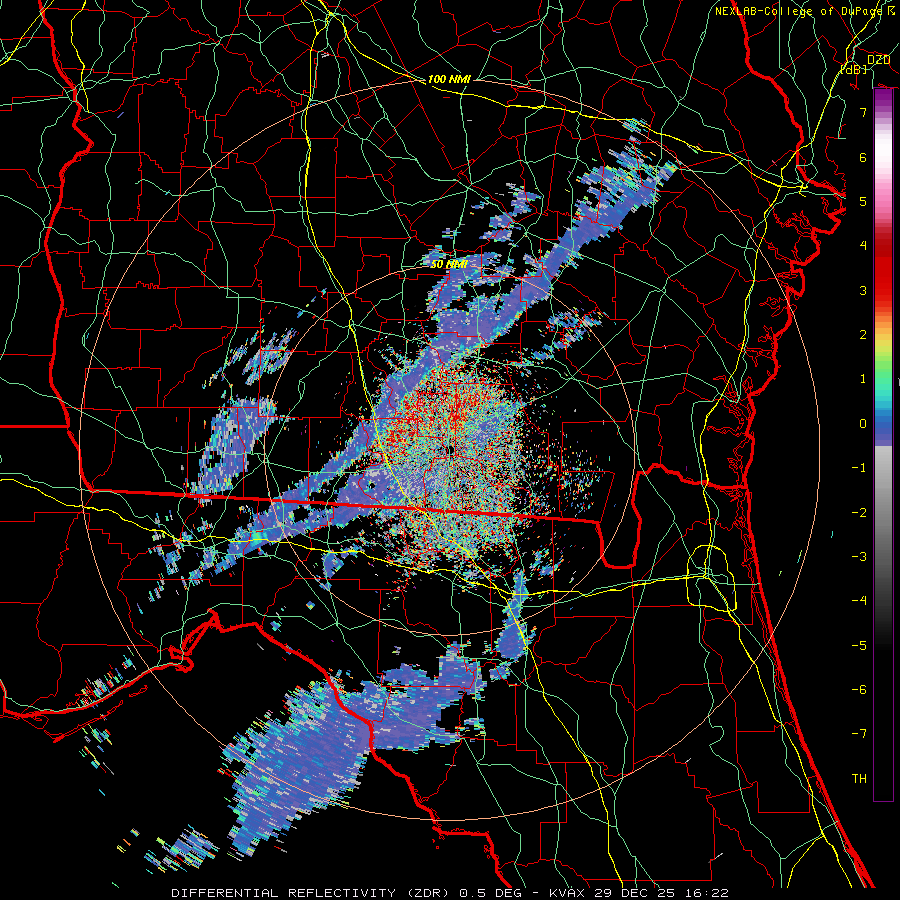Click the 'TH' label on the color scale
Screen dimensions: 900x900
coord(859,779)
